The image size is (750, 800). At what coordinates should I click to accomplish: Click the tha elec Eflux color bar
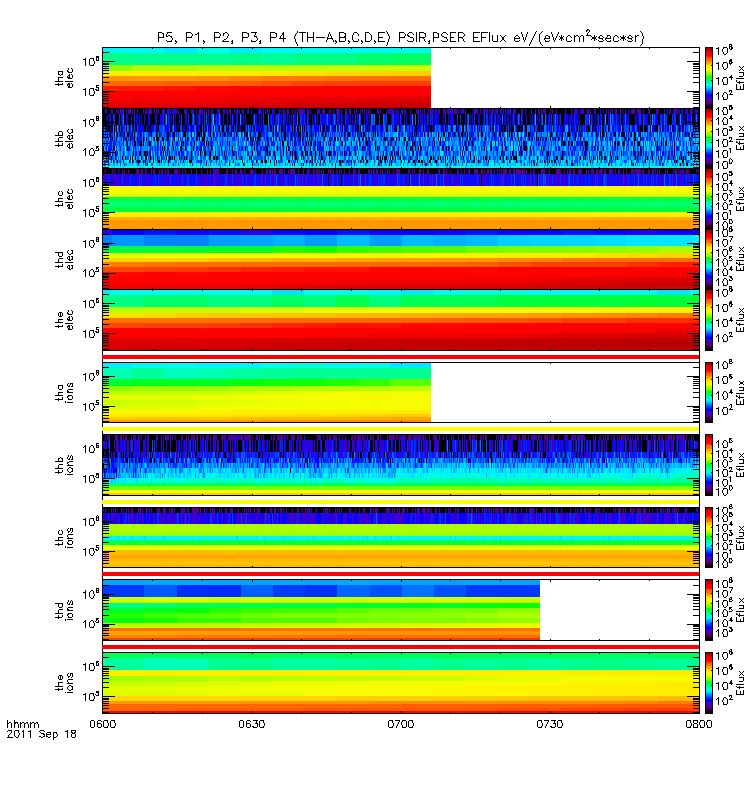click(x=709, y=78)
